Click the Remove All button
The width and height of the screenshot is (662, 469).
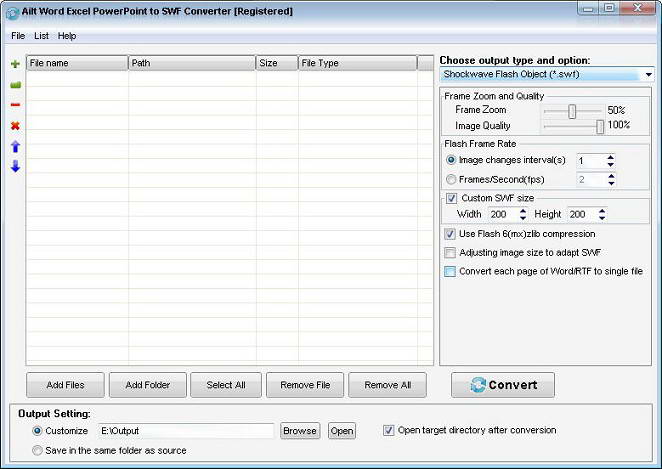pyautogui.click(x=388, y=385)
